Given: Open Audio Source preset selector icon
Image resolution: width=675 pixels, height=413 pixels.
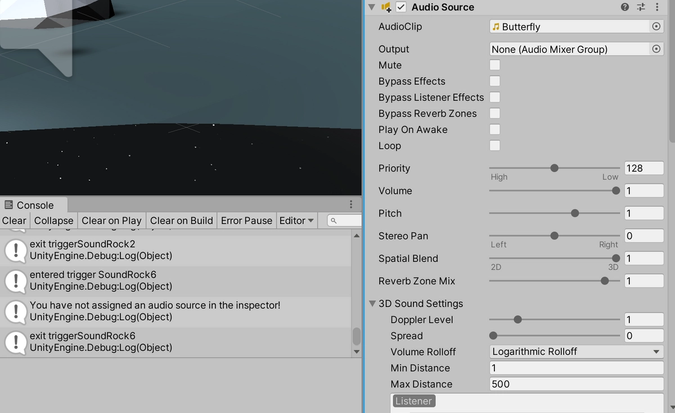Looking at the screenshot, I should tap(641, 7).
